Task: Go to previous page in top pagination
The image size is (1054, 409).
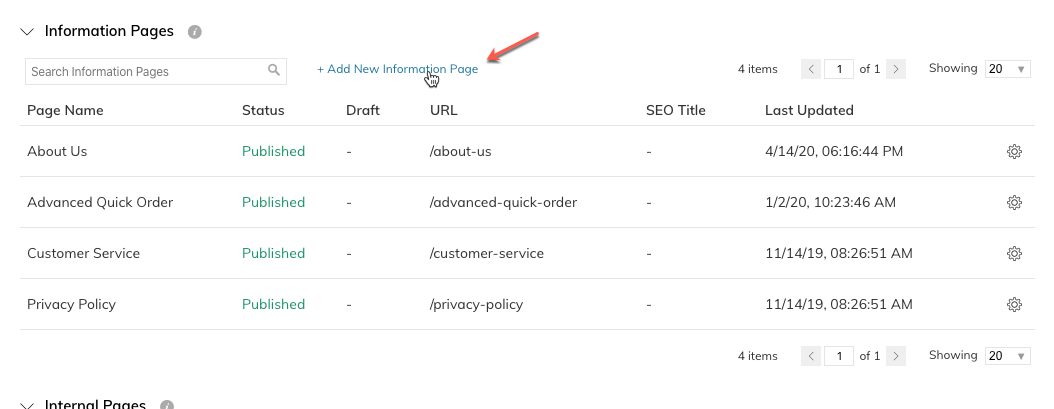Action: (811, 69)
